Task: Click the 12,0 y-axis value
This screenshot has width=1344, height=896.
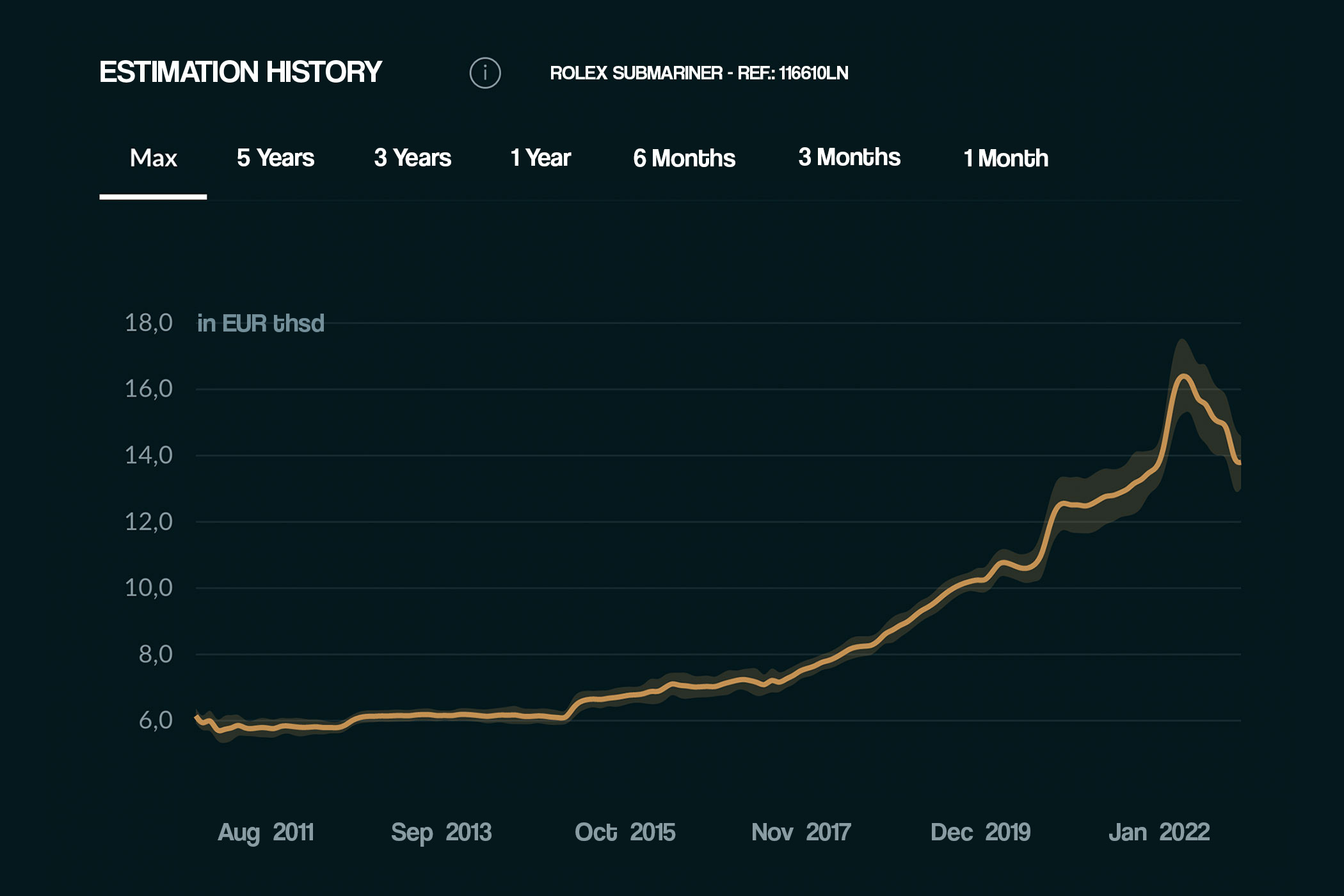Action: 148,522
